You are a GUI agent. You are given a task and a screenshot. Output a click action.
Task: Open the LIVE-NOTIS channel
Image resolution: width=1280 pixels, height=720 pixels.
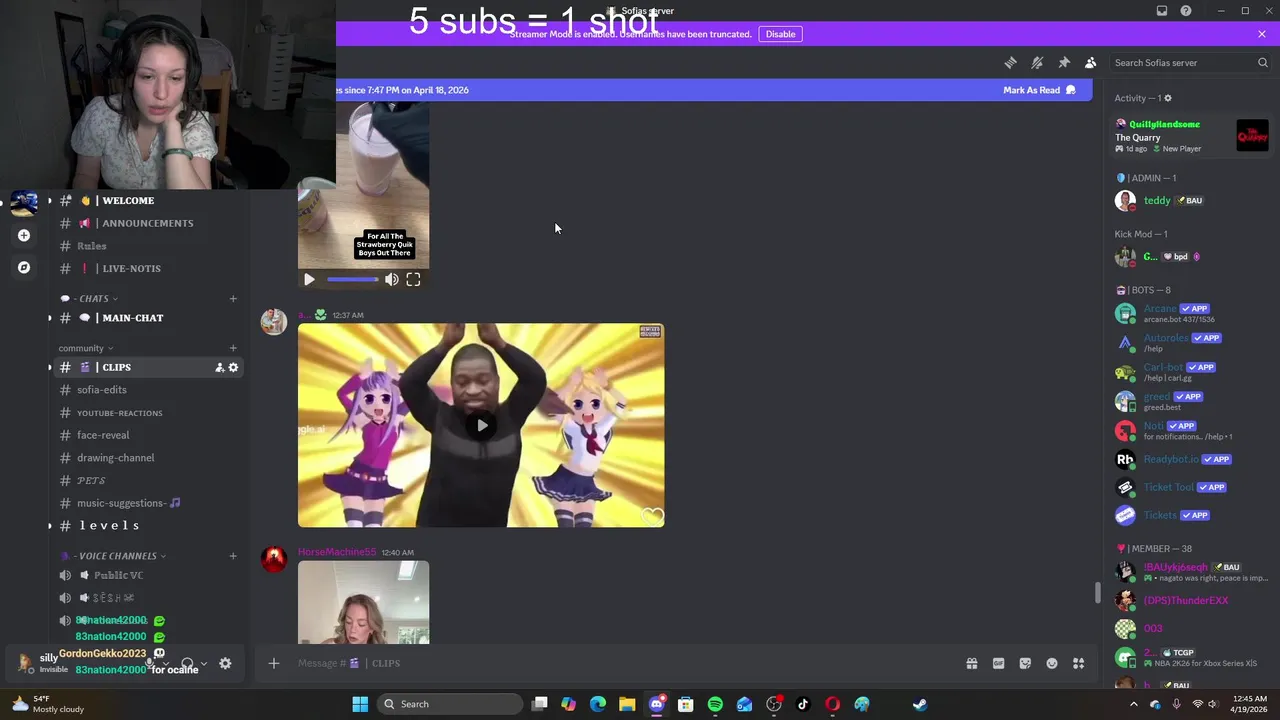click(146, 268)
